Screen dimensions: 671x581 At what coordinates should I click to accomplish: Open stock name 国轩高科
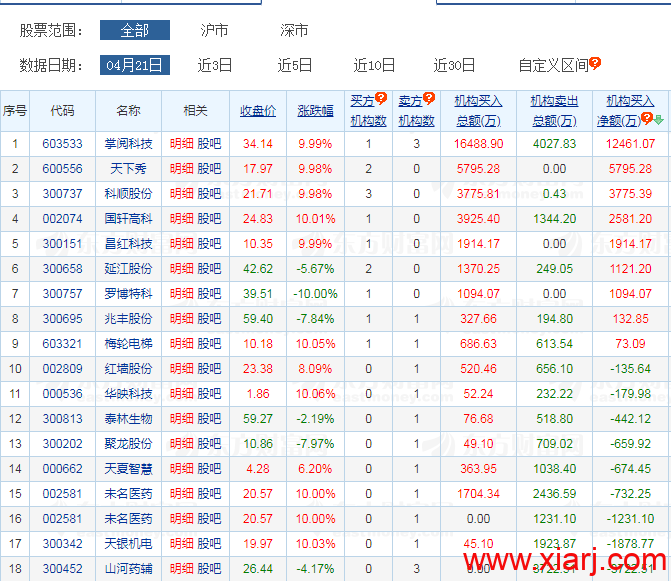[x=128, y=219]
